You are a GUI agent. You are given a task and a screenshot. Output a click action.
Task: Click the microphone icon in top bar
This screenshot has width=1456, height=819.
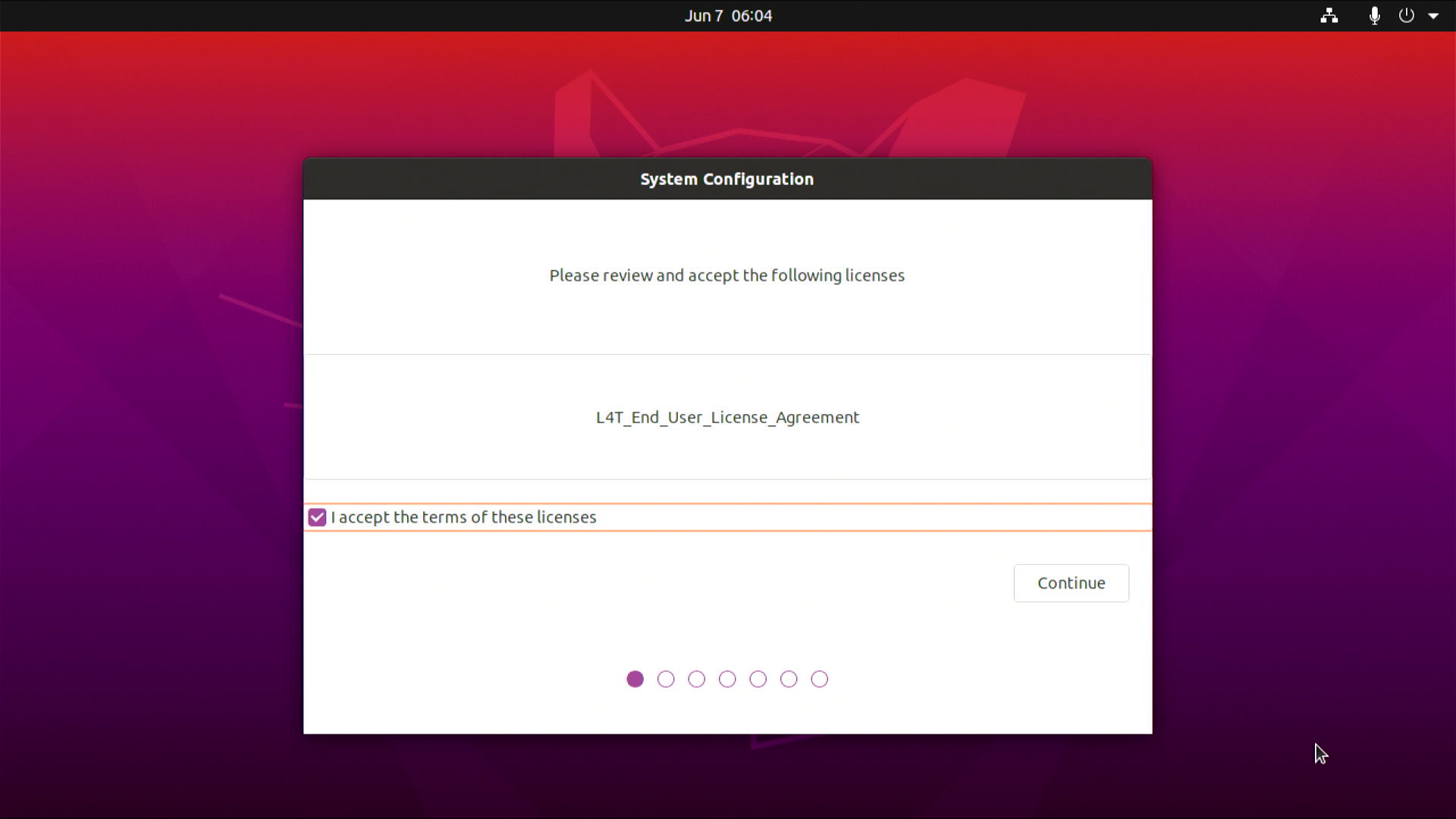1374,16
